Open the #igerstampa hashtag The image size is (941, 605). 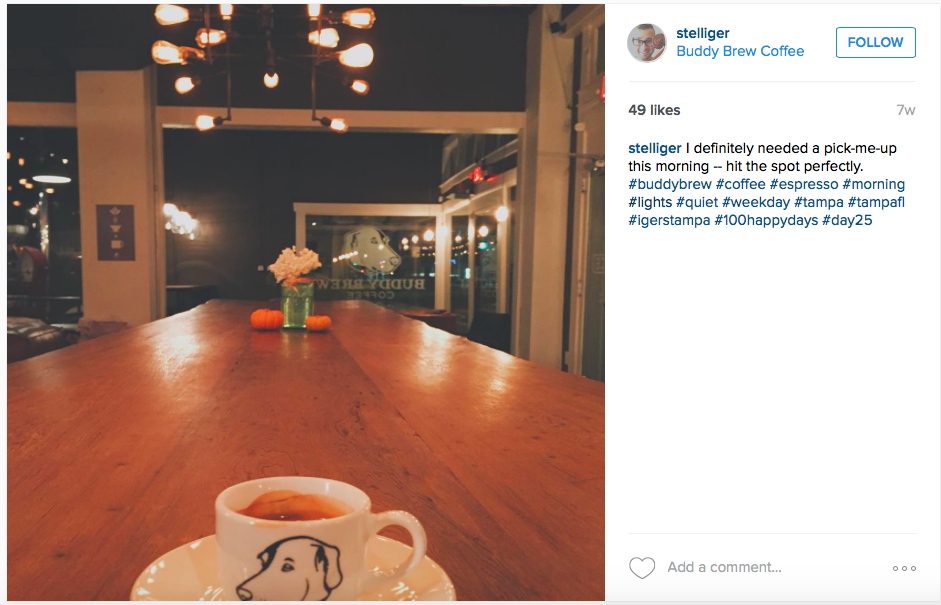click(x=669, y=220)
